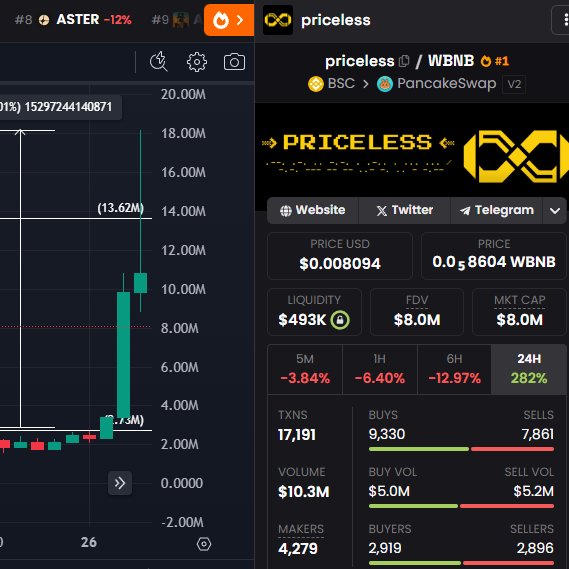569x569 pixels.
Task: Open the project Website link
Action: click(313, 210)
